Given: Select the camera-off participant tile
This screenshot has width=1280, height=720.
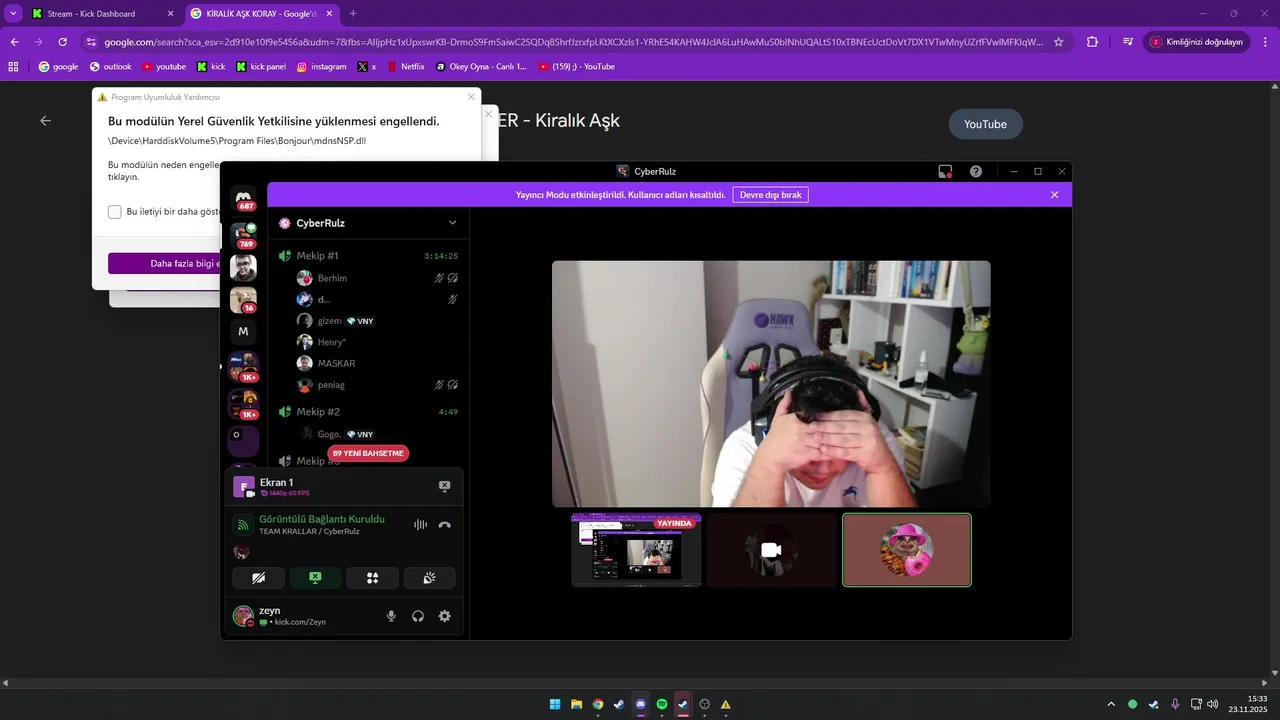Looking at the screenshot, I should 771,550.
